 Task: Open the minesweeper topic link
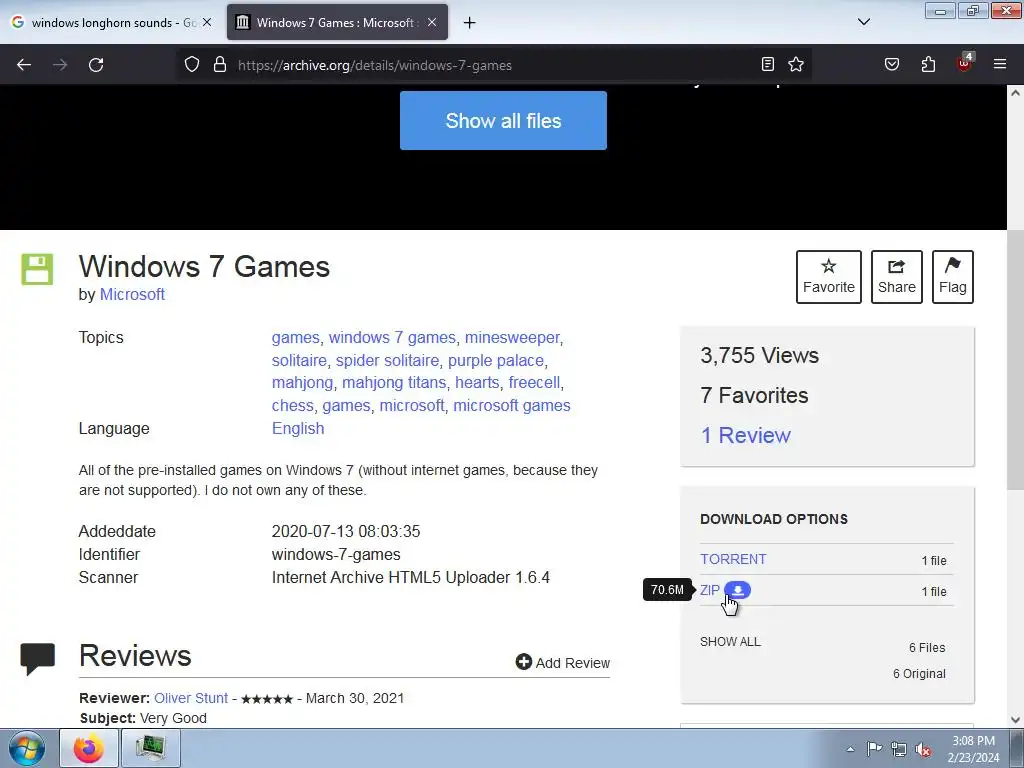coord(512,338)
